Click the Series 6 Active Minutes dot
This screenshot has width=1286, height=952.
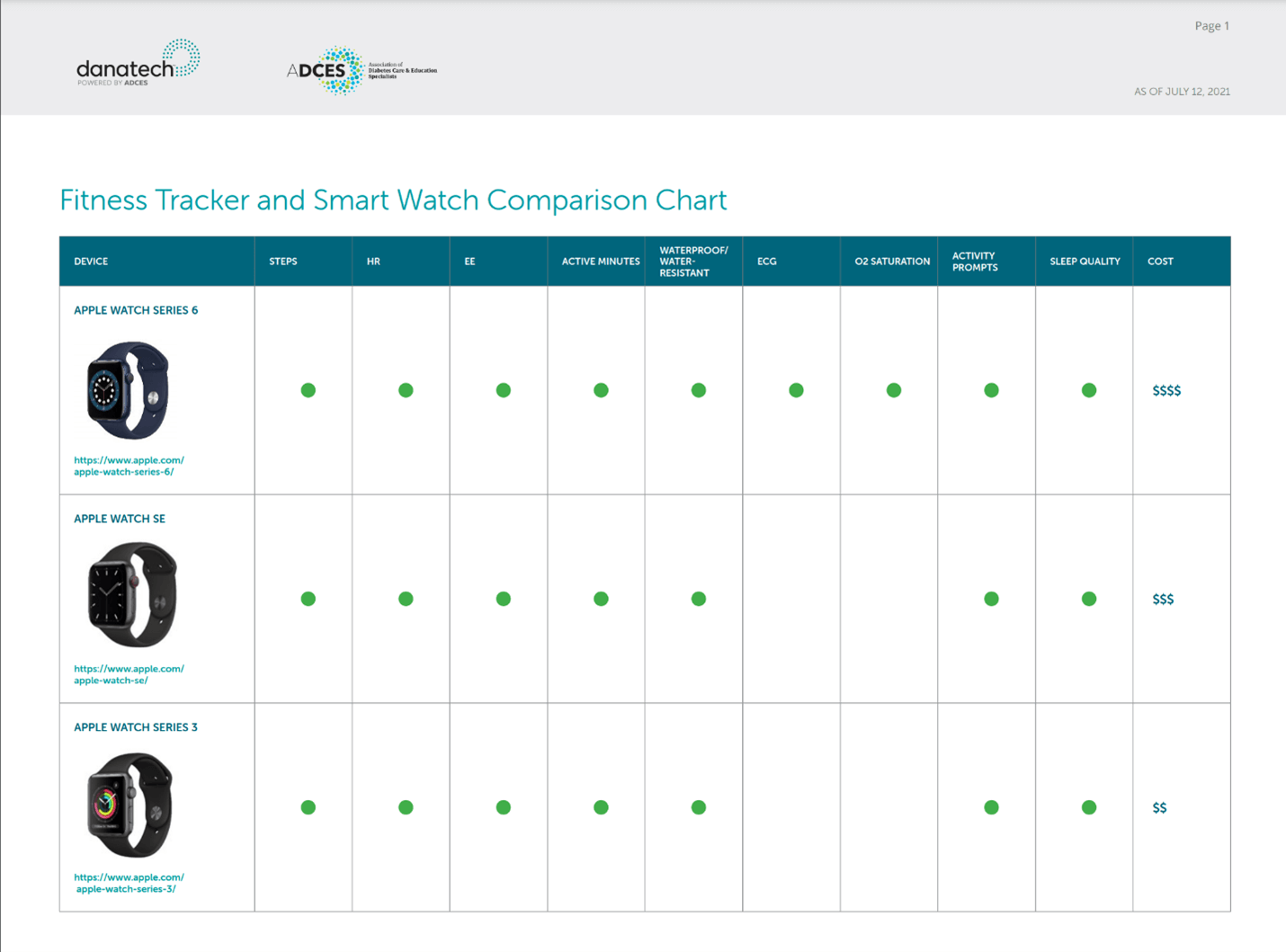(601, 390)
